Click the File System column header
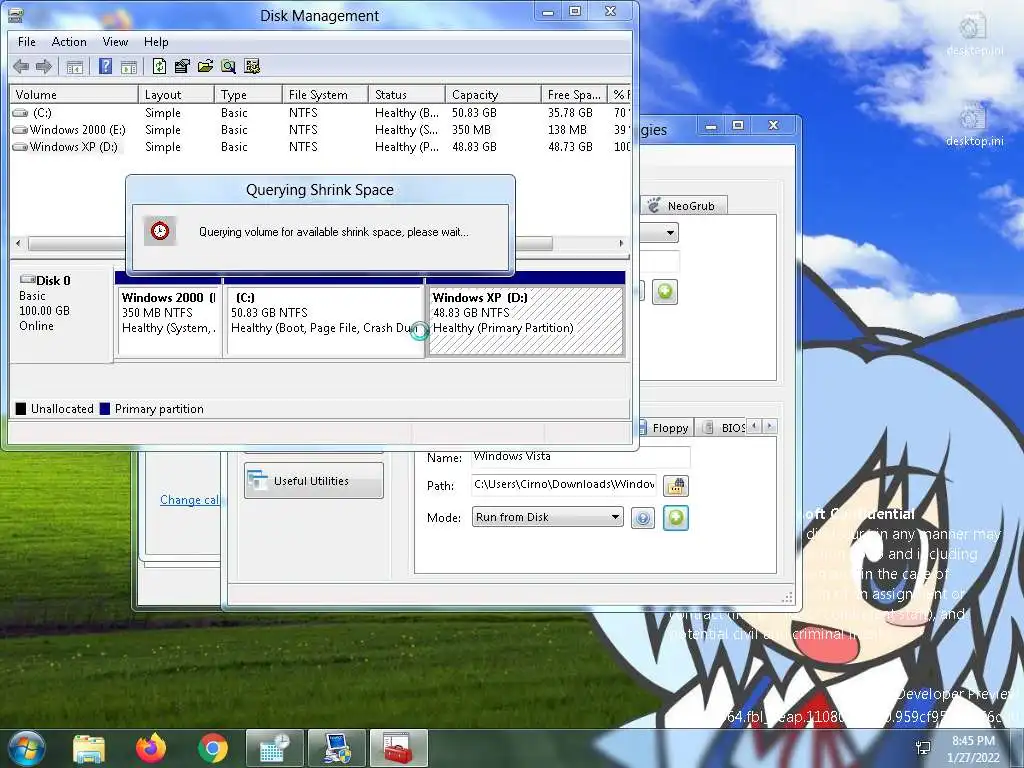This screenshot has width=1024, height=768. [x=325, y=95]
